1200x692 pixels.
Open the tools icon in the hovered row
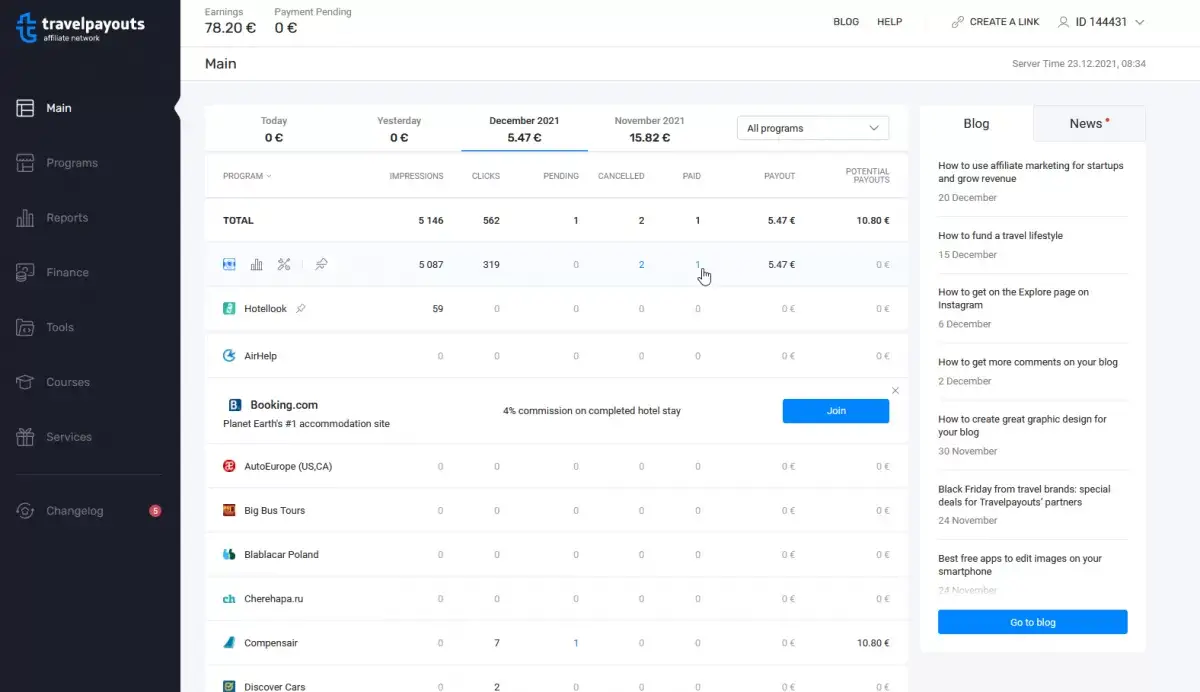point(284,265)
